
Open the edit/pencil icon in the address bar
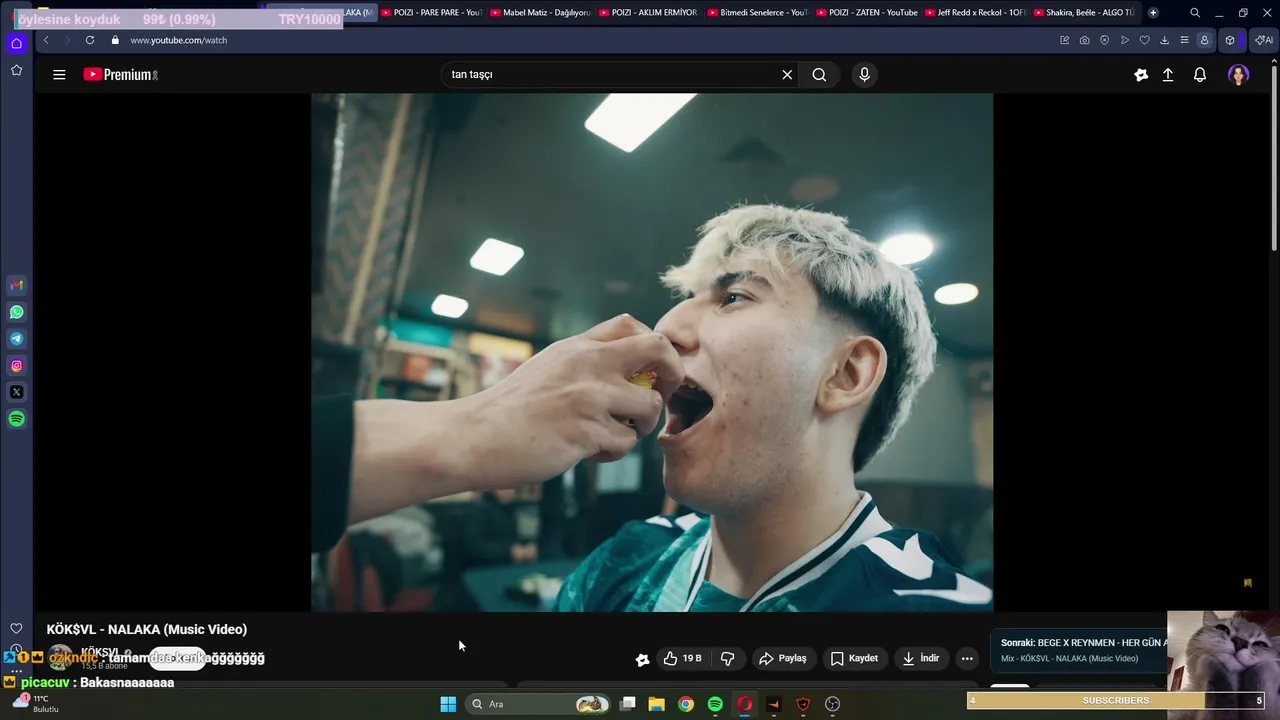(x=1065, y=40)
